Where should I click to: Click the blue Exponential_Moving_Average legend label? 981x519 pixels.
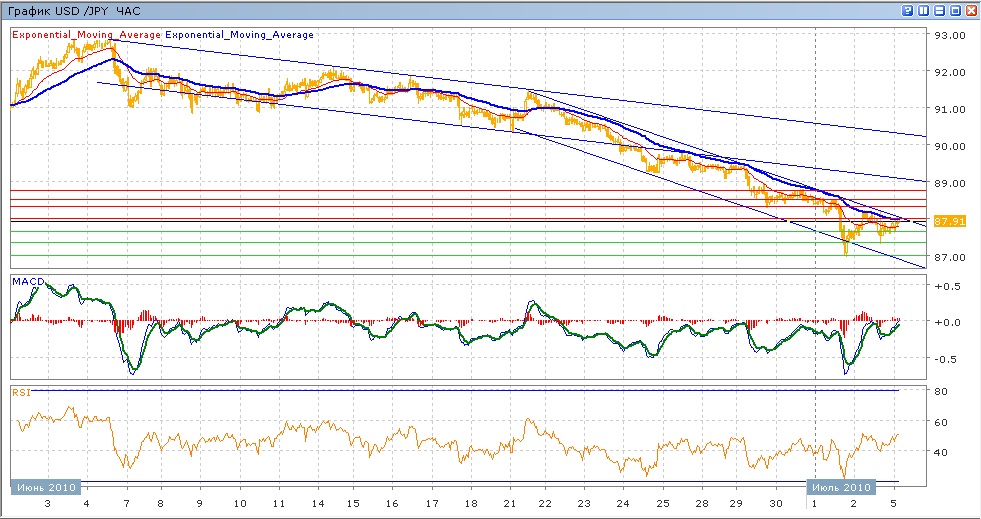pyautogui.click(x=239, y=35)
